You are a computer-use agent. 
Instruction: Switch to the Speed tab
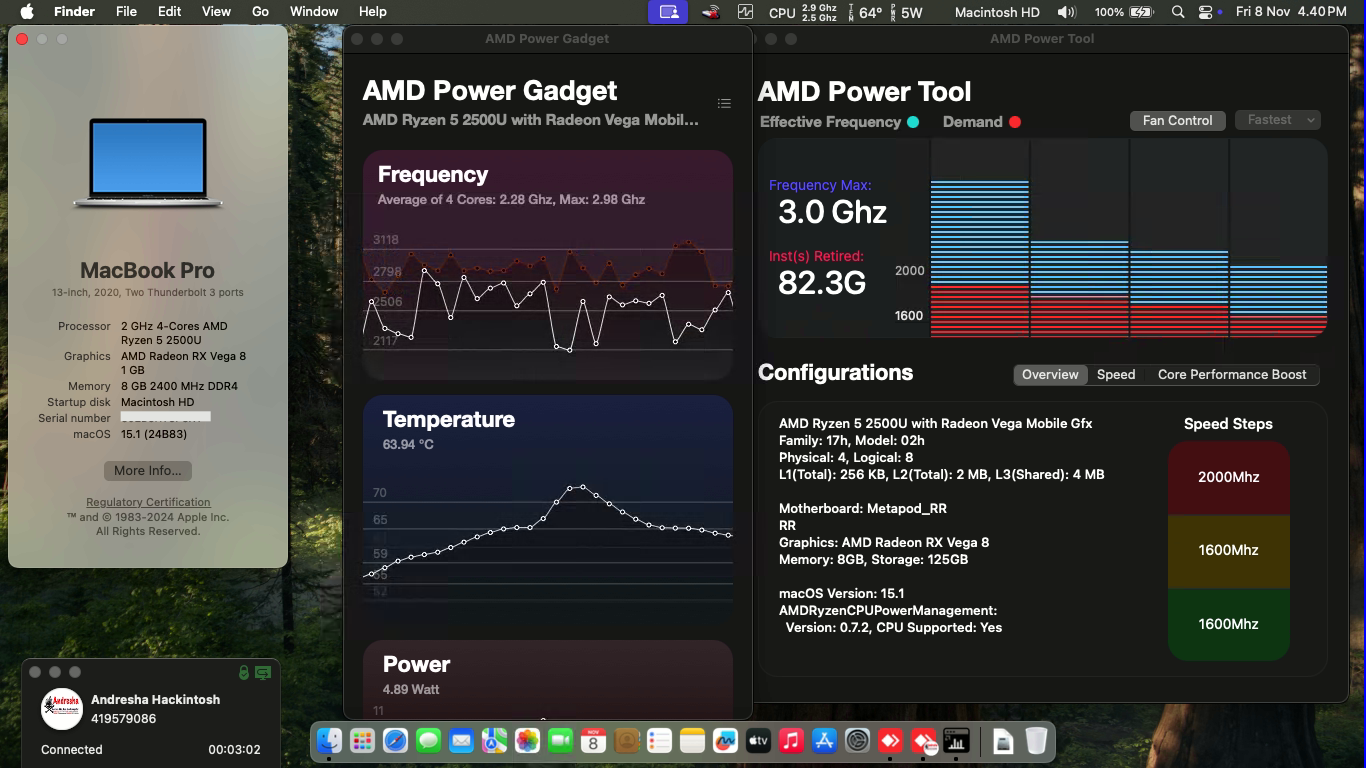point(1116,374)
